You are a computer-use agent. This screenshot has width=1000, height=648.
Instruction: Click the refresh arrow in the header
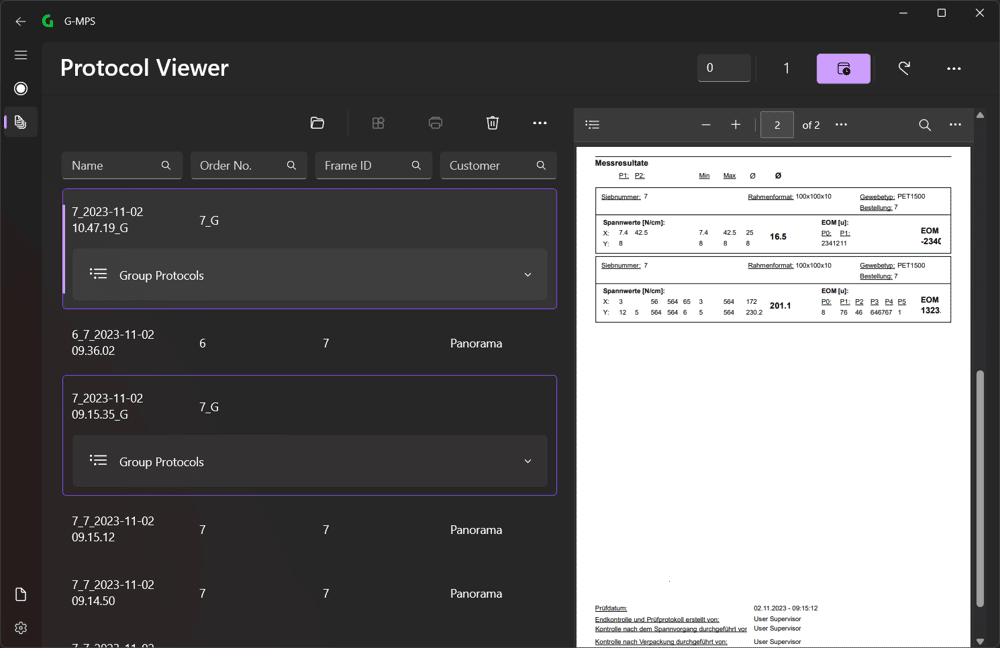click(904, 68)
